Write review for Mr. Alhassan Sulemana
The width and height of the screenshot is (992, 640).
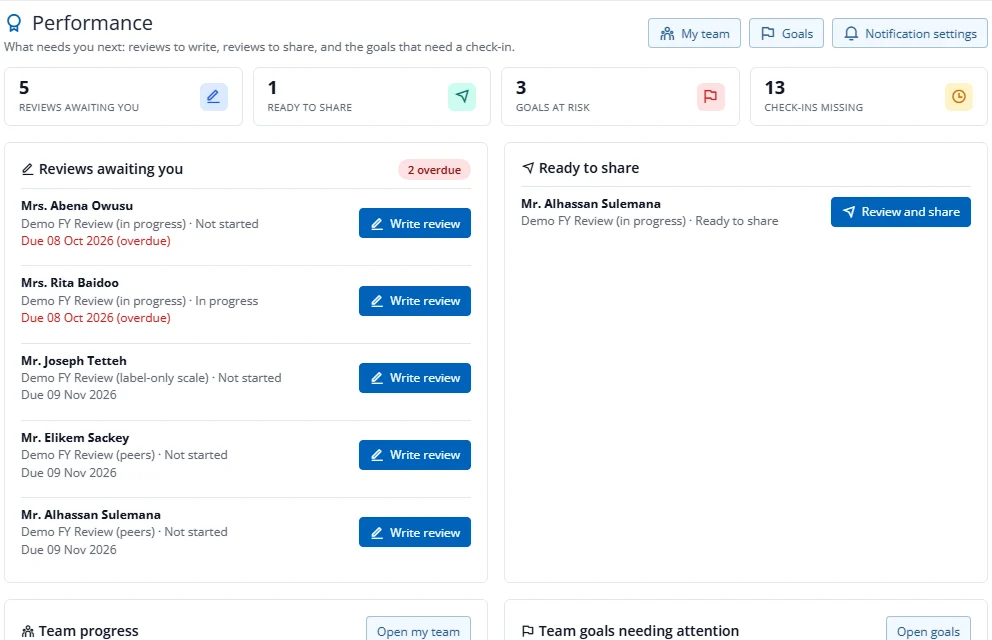click(415, 532)
